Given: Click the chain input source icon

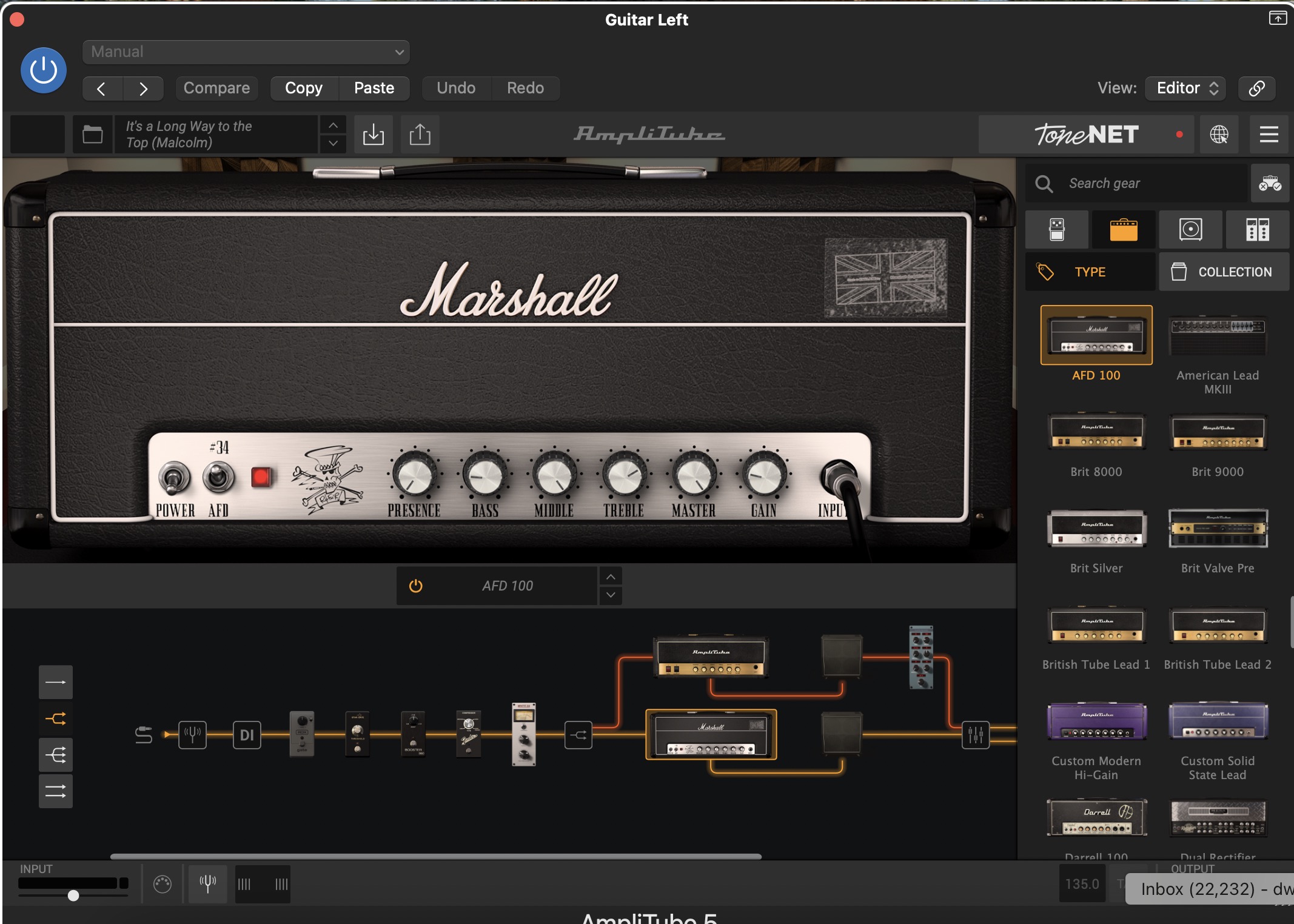Looking at the screenshot, I should tap(144, 735).
